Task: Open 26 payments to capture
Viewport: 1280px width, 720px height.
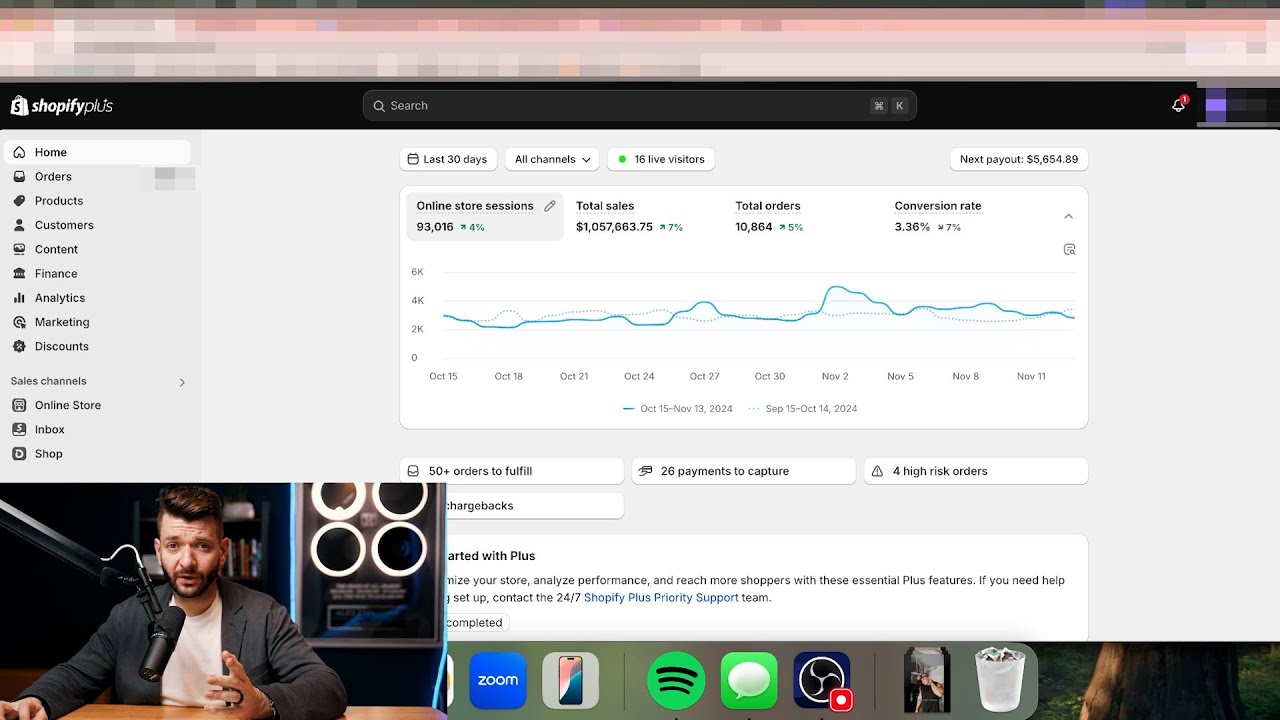Action: (x=744, y=471)
